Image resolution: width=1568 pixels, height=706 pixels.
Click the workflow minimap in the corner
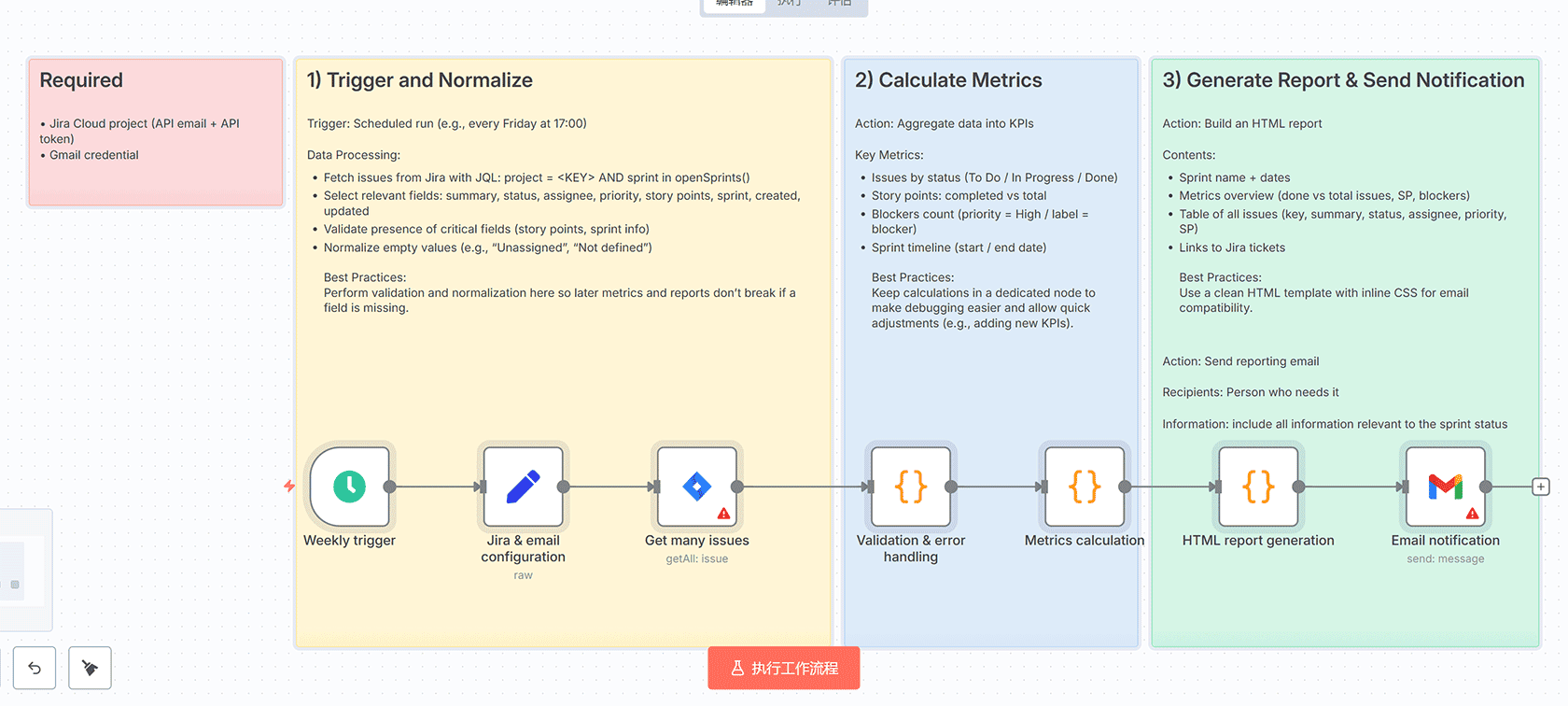pos(25,570)
